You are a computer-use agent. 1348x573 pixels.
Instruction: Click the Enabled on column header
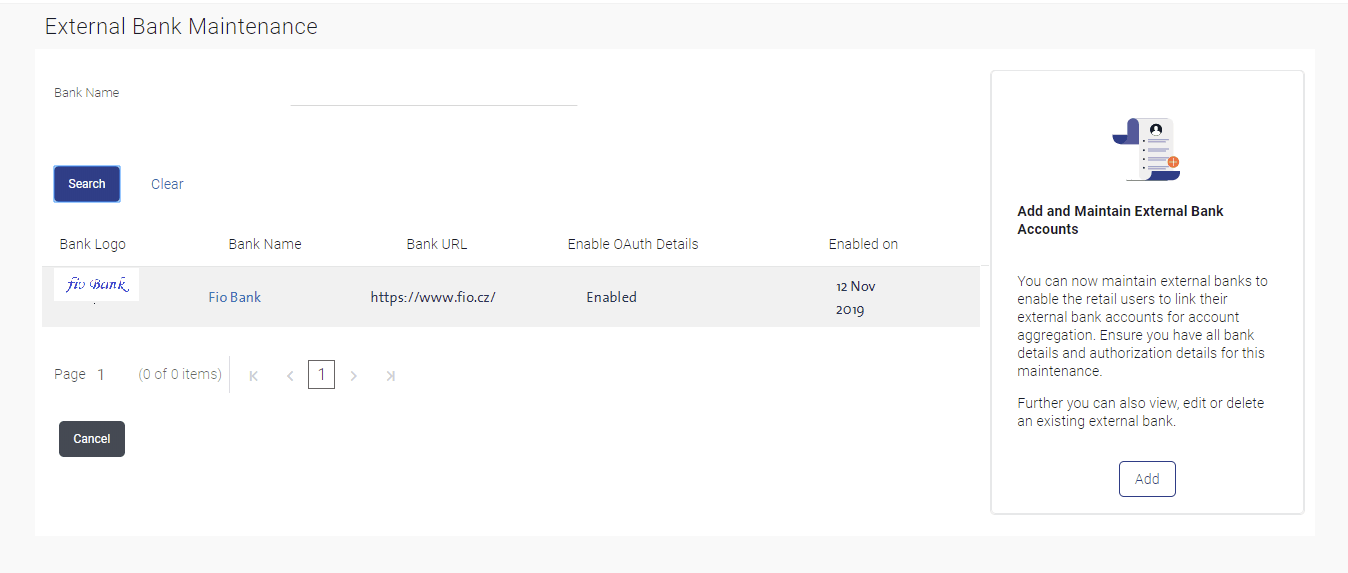pos(863,244)
